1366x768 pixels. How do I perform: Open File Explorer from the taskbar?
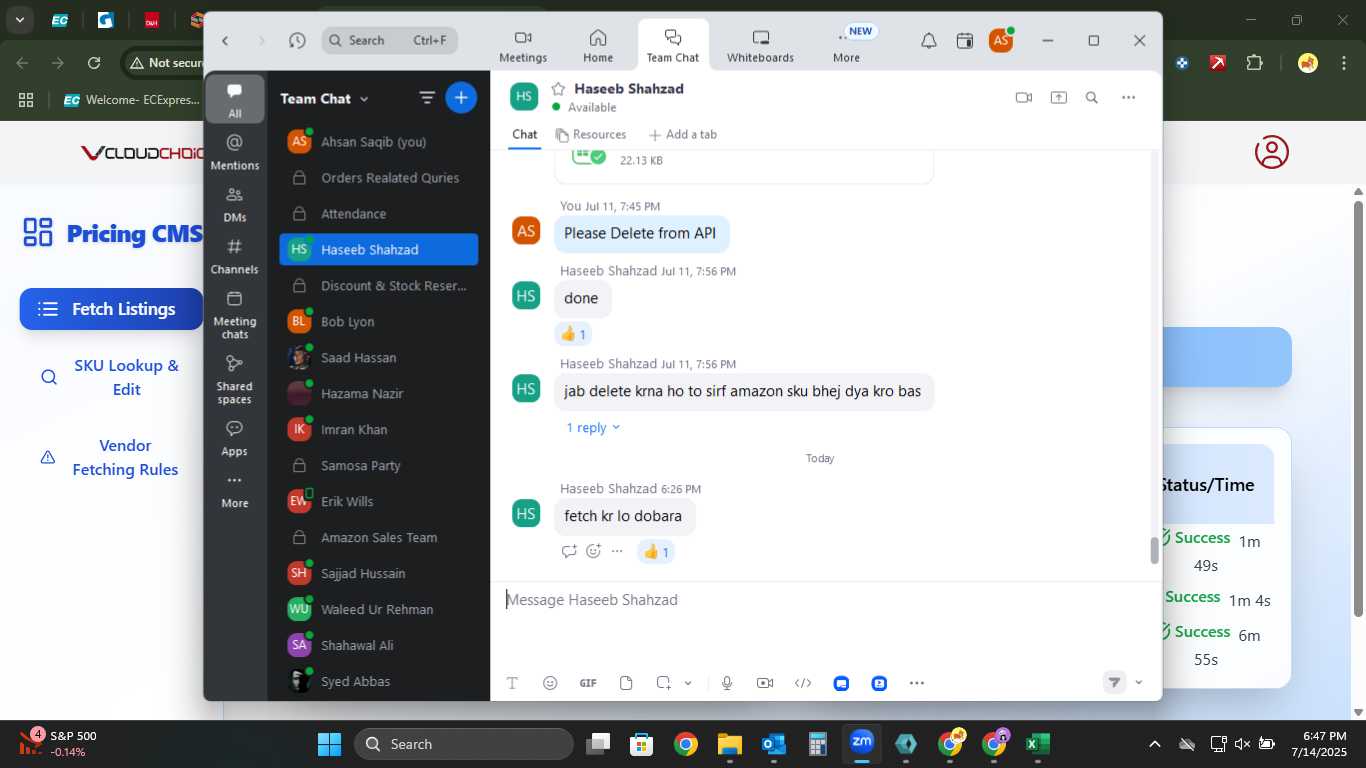(729, 744)
